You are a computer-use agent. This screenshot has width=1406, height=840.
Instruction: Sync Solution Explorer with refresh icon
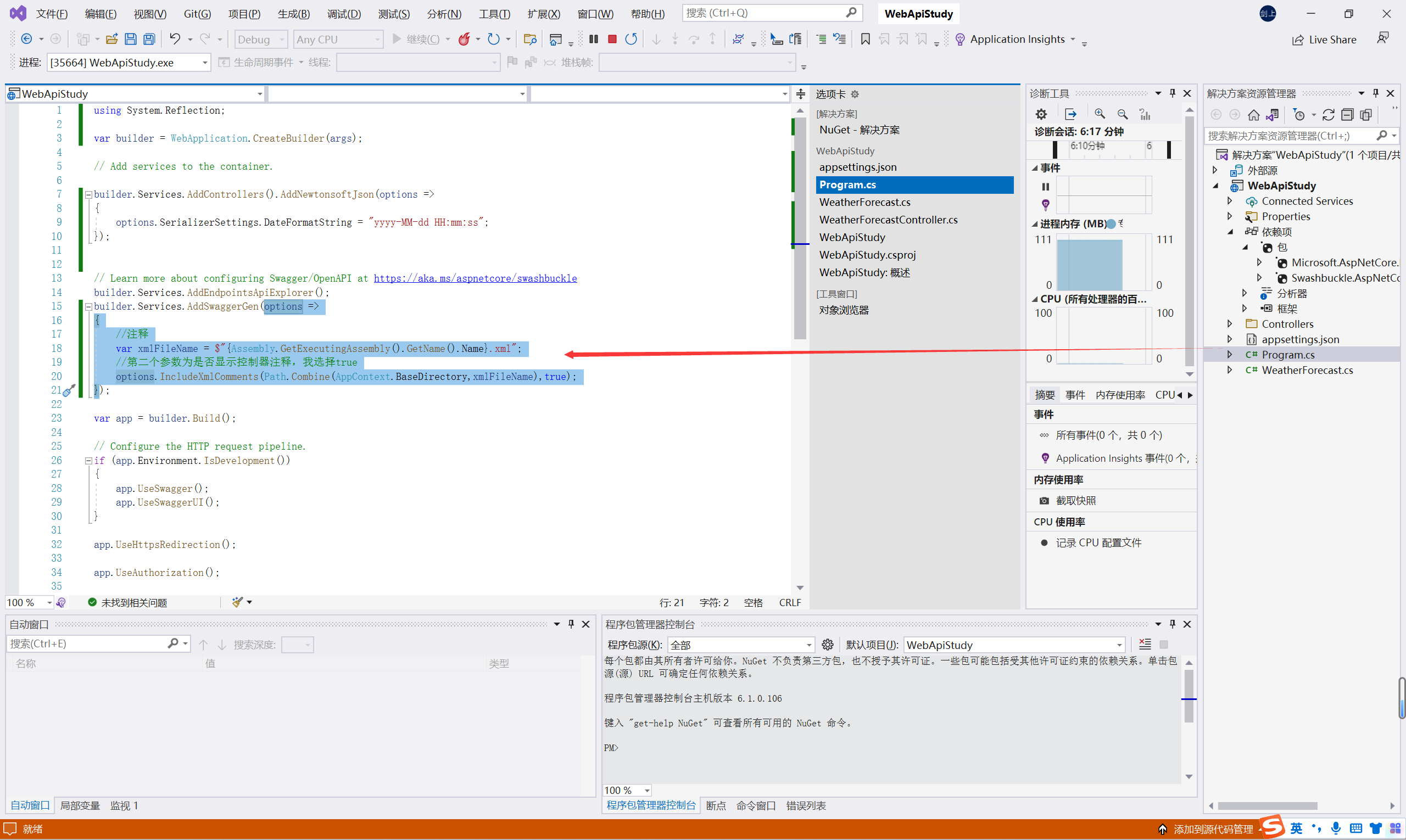tap(1328, 115)
